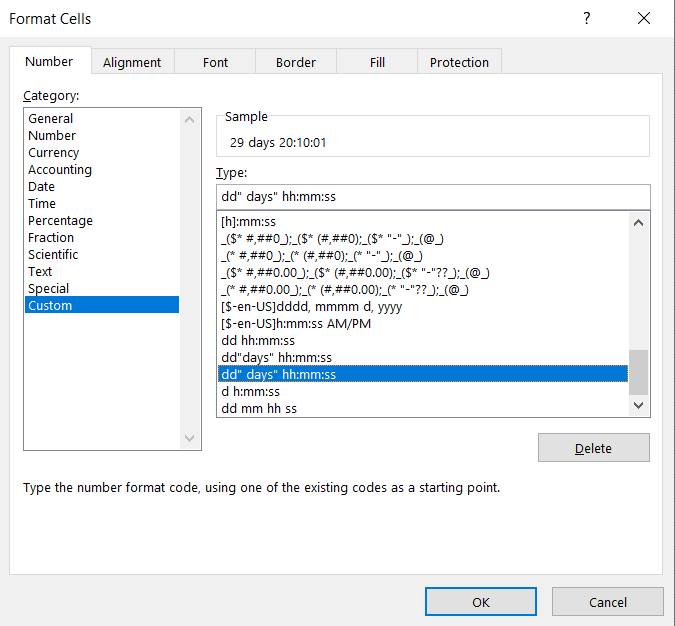Select Currency in the Category list
675x626 pixels.
point(53,153)
